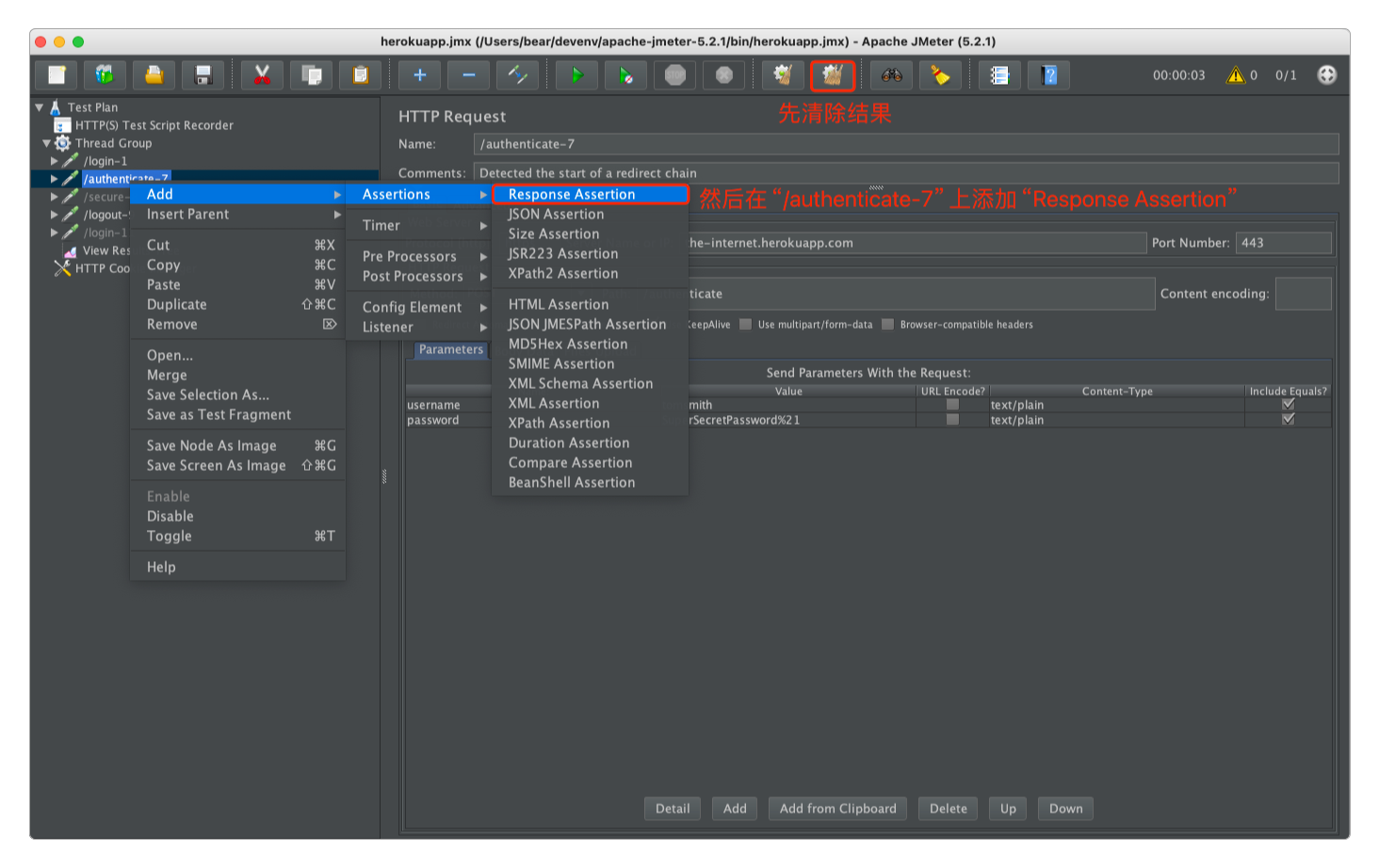This screenshot has width=1379, height=868.
Task: Choose Size Assertion
Action: coord(591,233)
